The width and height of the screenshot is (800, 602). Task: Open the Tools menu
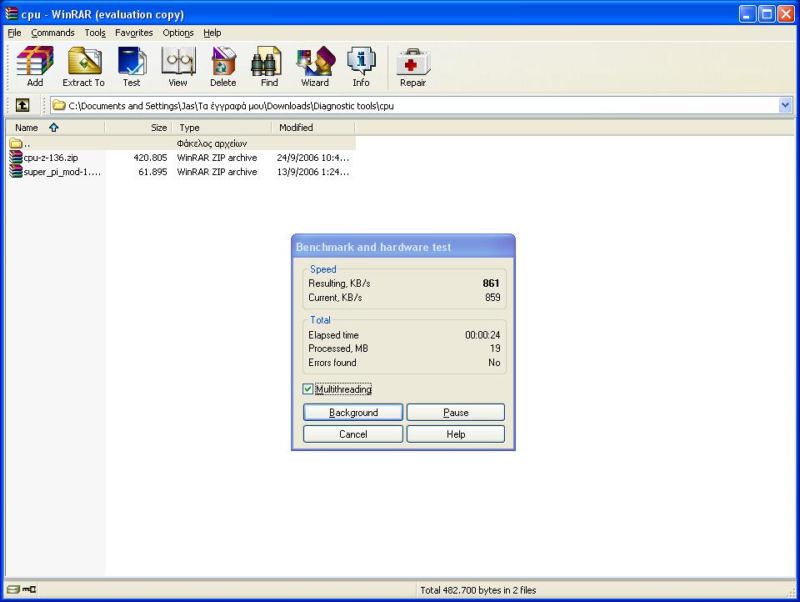pos(95,33)
